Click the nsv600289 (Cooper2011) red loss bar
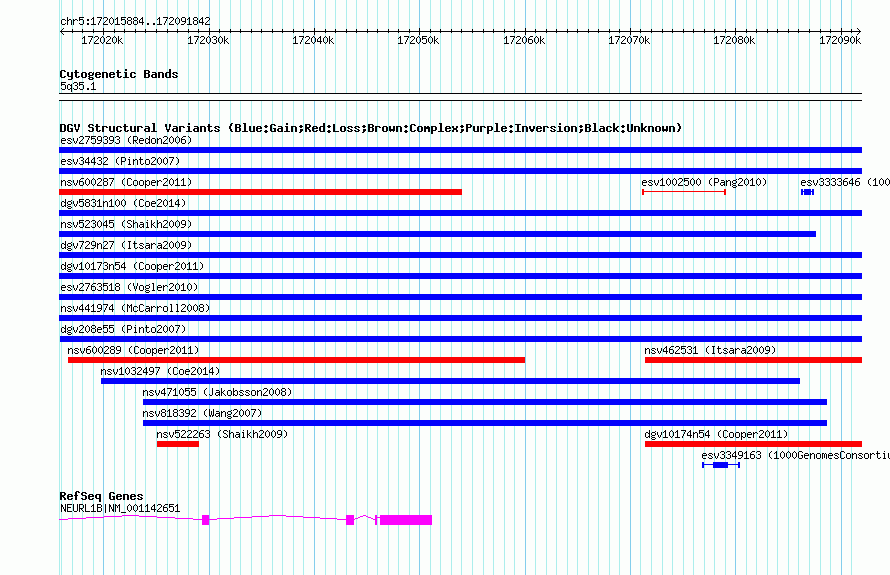This screenshot has height=575, width=890. 296,360
